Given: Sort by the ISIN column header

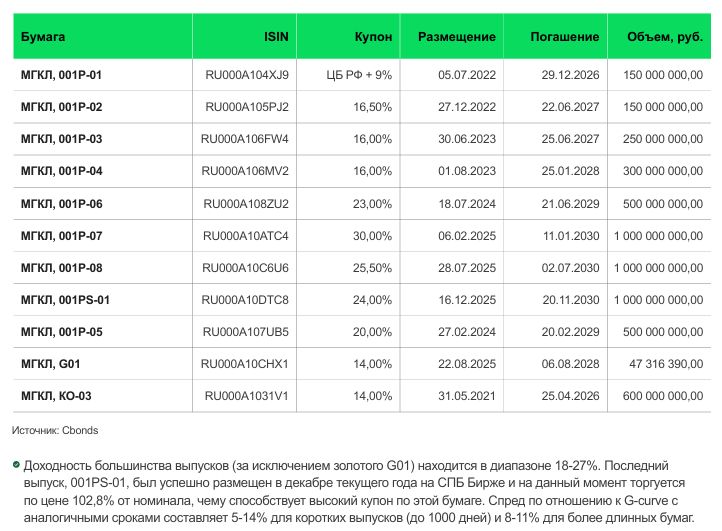Looking at the screenshot, I should coord(277,36).
